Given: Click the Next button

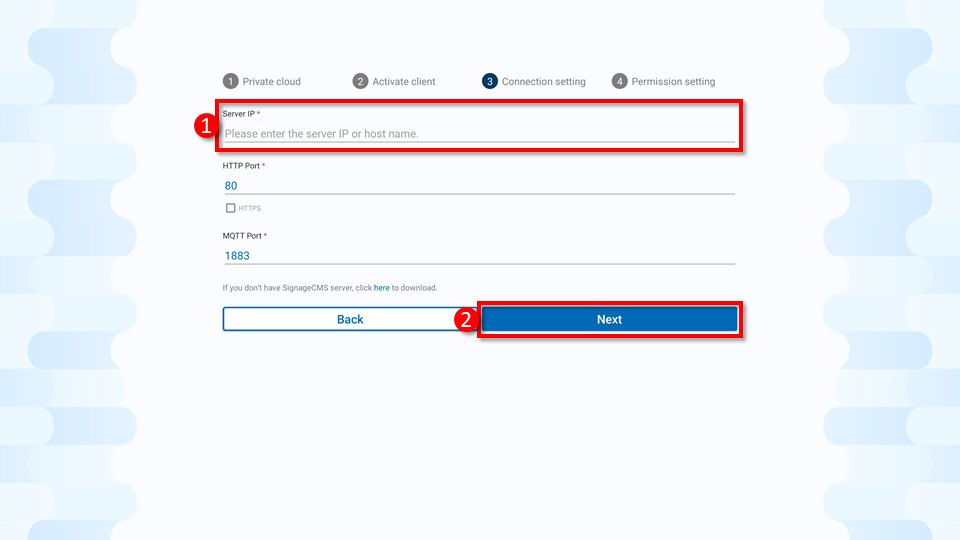Looking at the screenshot, I should pos(609,319).
